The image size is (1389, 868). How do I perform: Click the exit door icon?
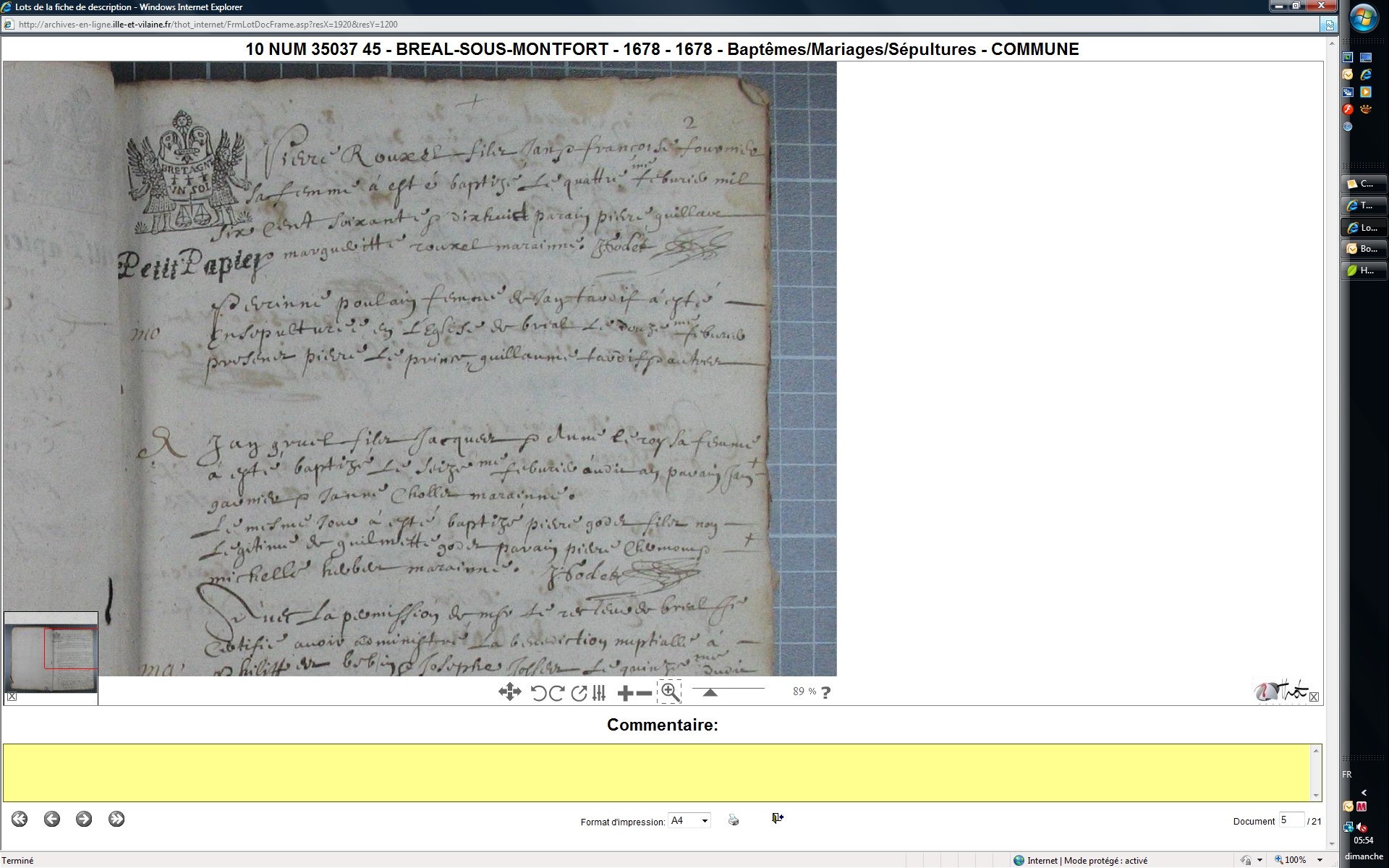[777, 818]
